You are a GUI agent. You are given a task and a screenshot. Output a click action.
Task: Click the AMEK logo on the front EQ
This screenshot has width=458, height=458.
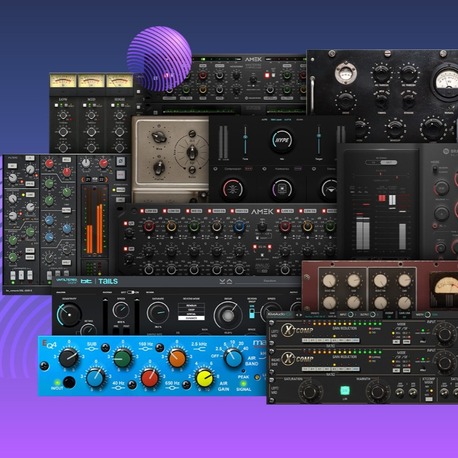tap(262, 211)
